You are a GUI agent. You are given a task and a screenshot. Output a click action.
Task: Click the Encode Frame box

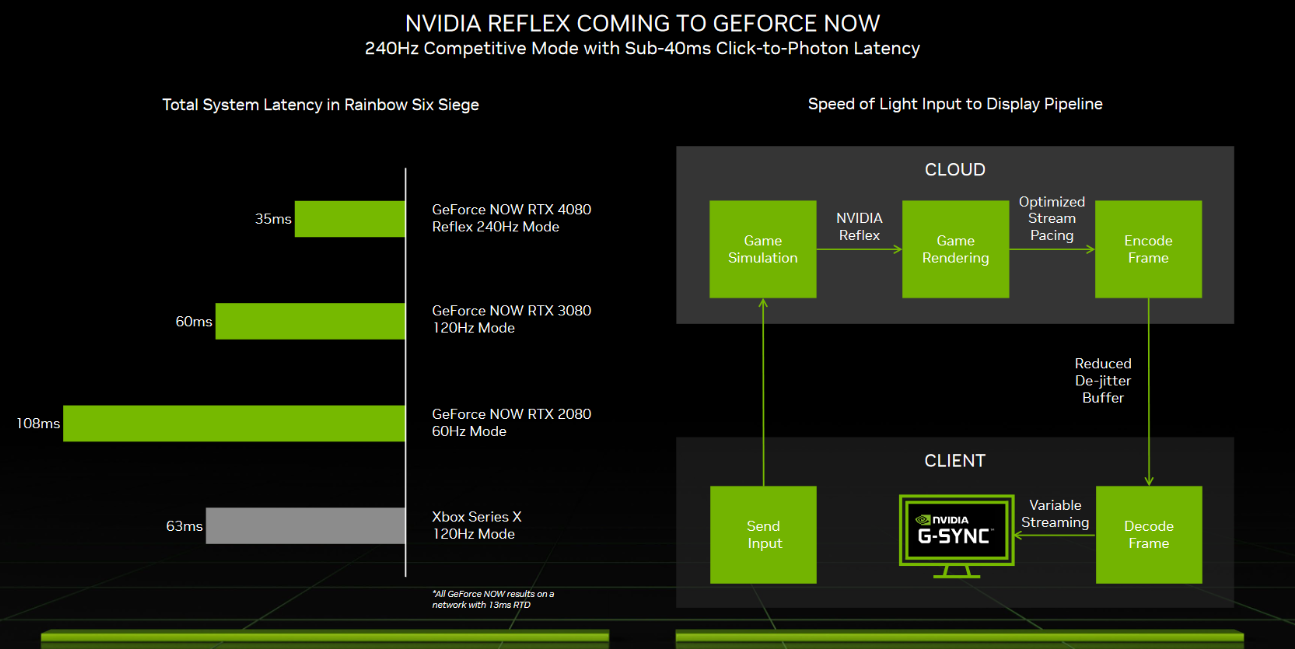tap(1148, 249)
